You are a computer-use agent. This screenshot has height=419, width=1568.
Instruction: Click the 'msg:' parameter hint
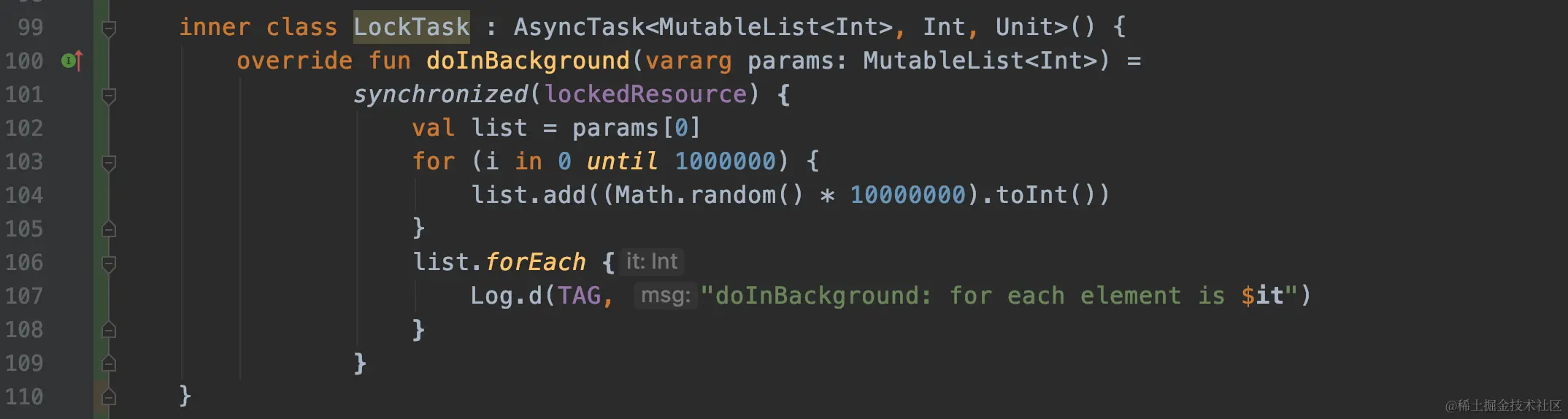tap(666, 295)
